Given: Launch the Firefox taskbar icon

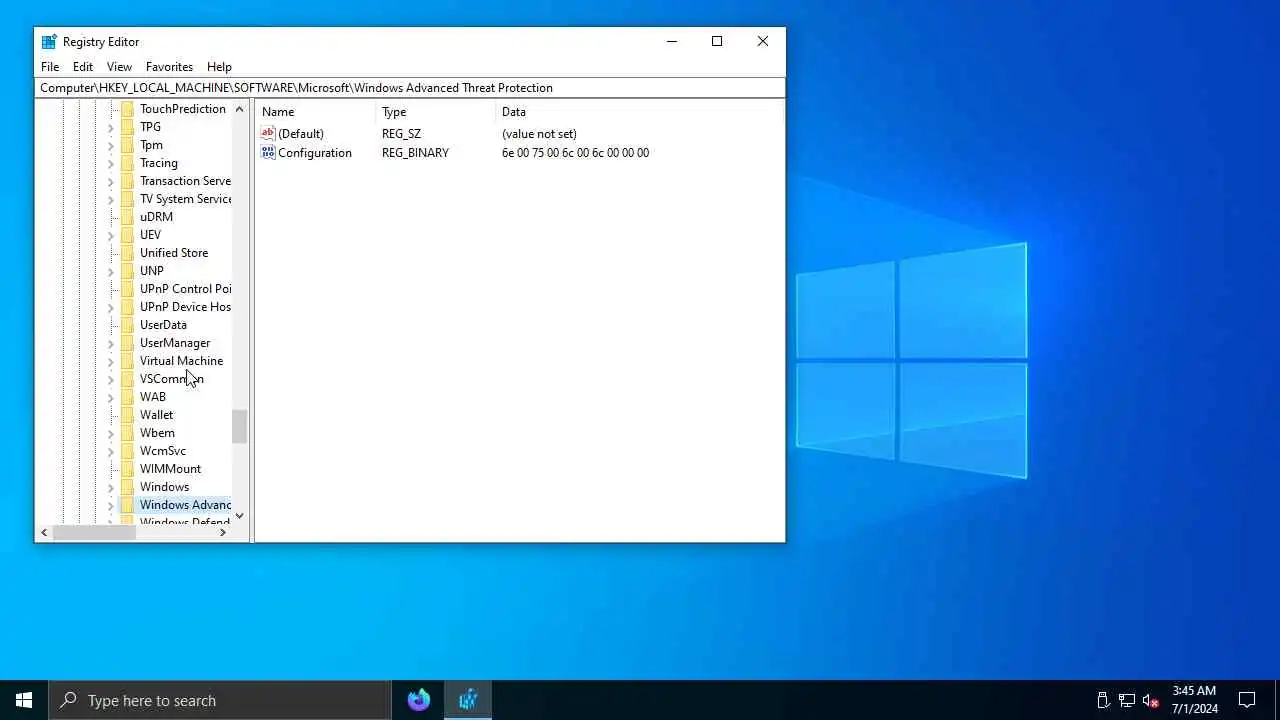Looking at the screenshot, I should [x=419, y=700].
